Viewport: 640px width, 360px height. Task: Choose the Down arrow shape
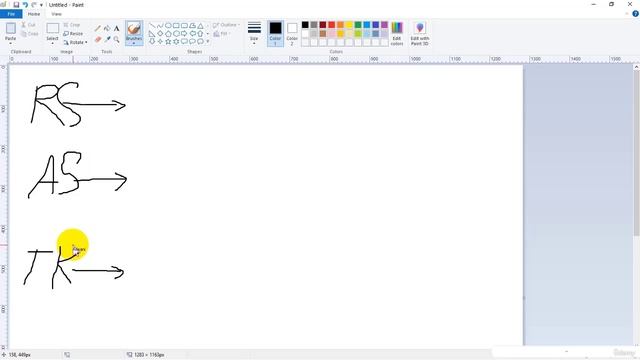tap(152, 41)
